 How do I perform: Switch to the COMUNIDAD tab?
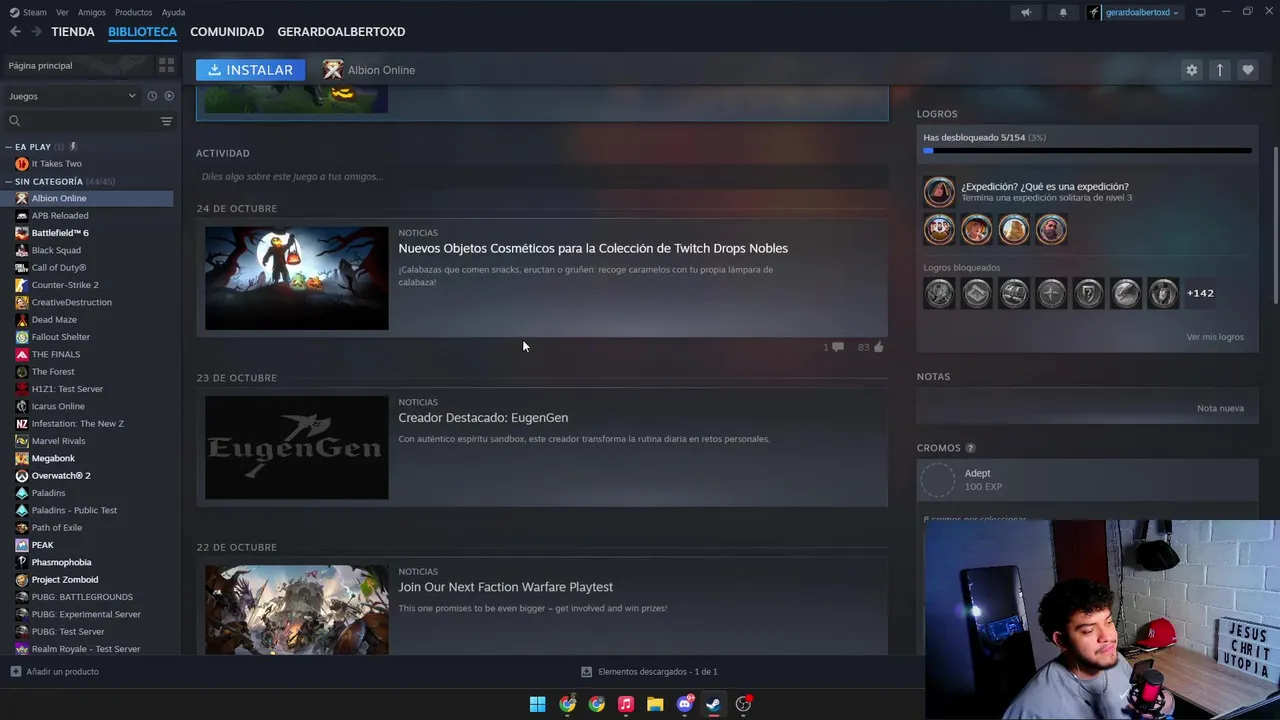[227, 32]
